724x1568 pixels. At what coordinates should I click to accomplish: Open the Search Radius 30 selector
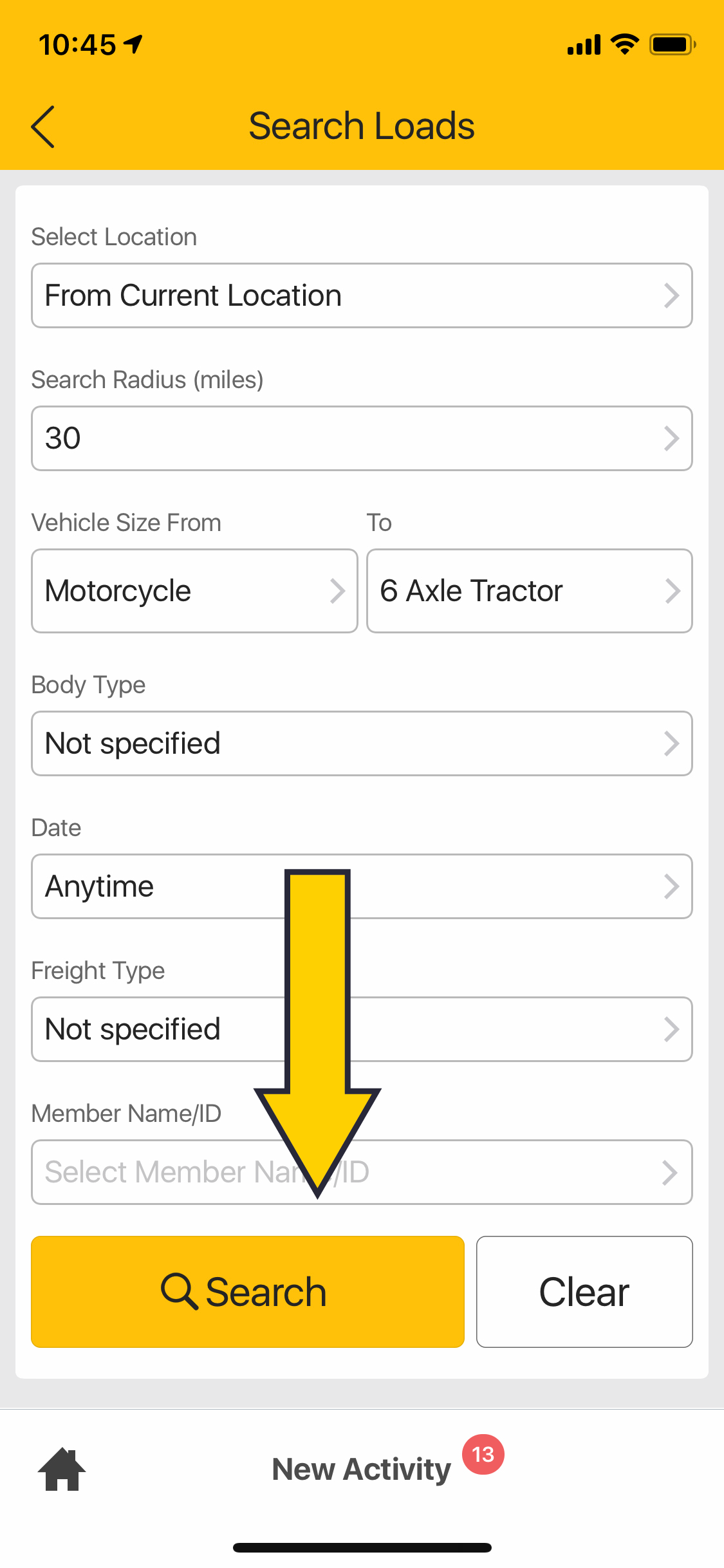(x=362, y=438)
